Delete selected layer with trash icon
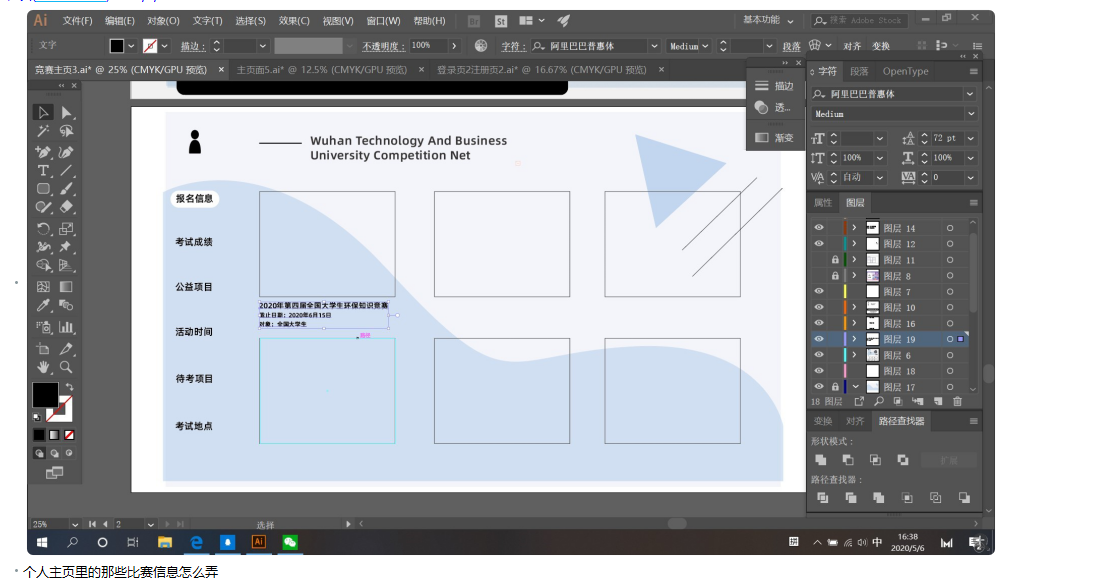 pos(957,401)
